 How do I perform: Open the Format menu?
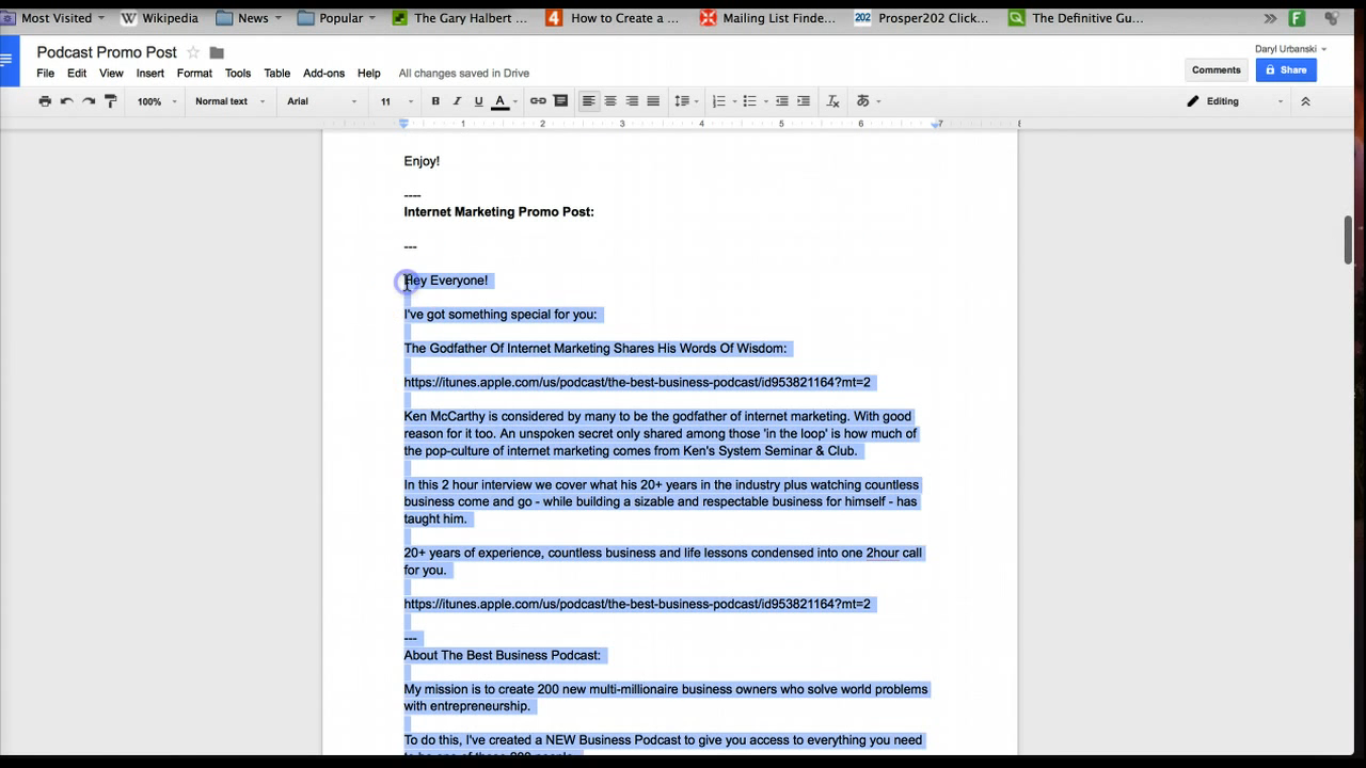point(194,73)
